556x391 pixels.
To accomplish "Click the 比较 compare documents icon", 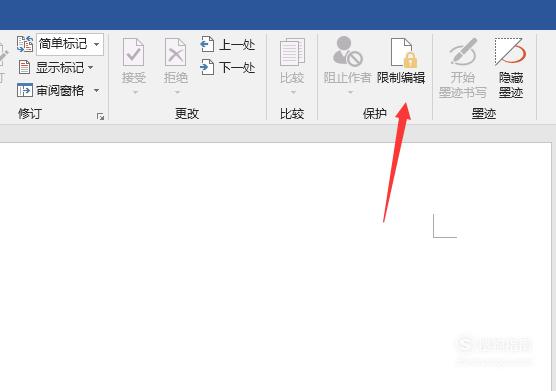I will tap(292, 52).
